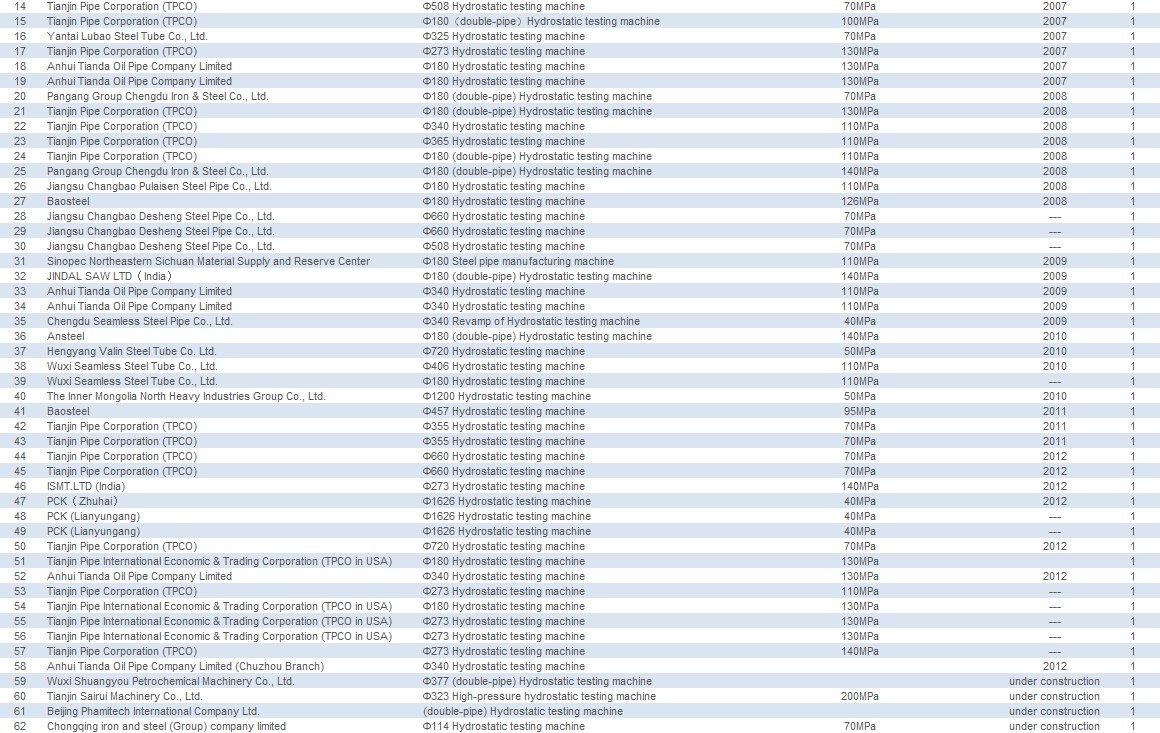Click 140MPa in the JINDAL SAW row
Image resolution: width=1160 pixels, height=733 pixels.
click(860, 276)
